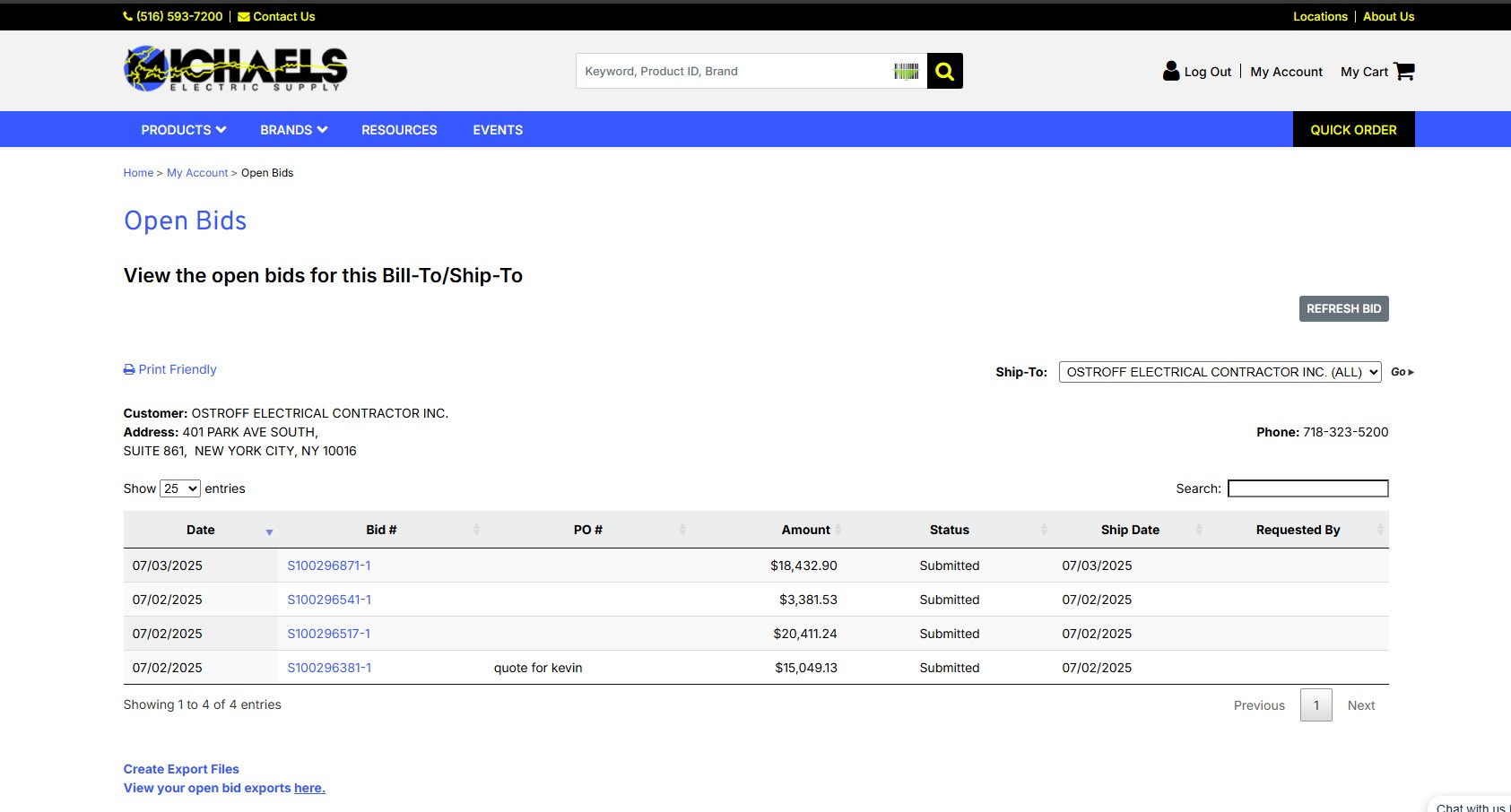Click the Previous pagination button

click(1259, 705)
